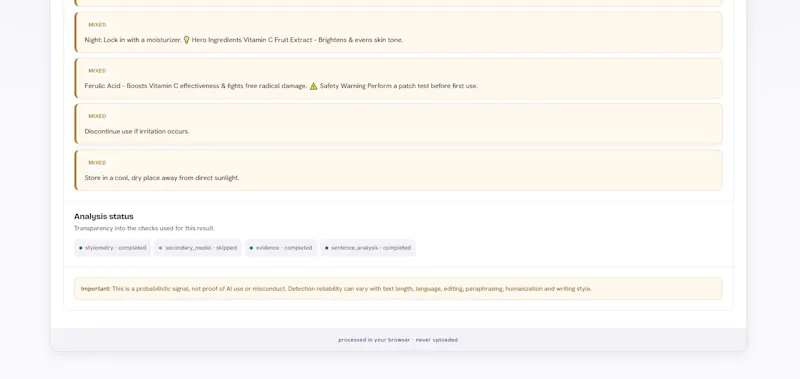This screenshot has width=800, height=379.
Task: Click the 'Analysis status' heading
Action: [x=104, y=216]
